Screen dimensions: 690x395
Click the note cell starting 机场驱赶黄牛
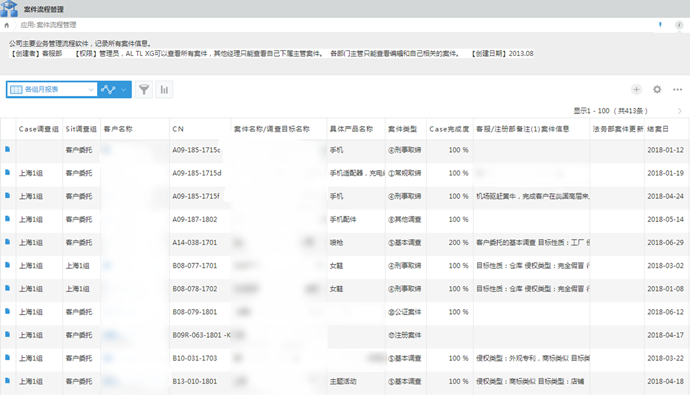532,196
